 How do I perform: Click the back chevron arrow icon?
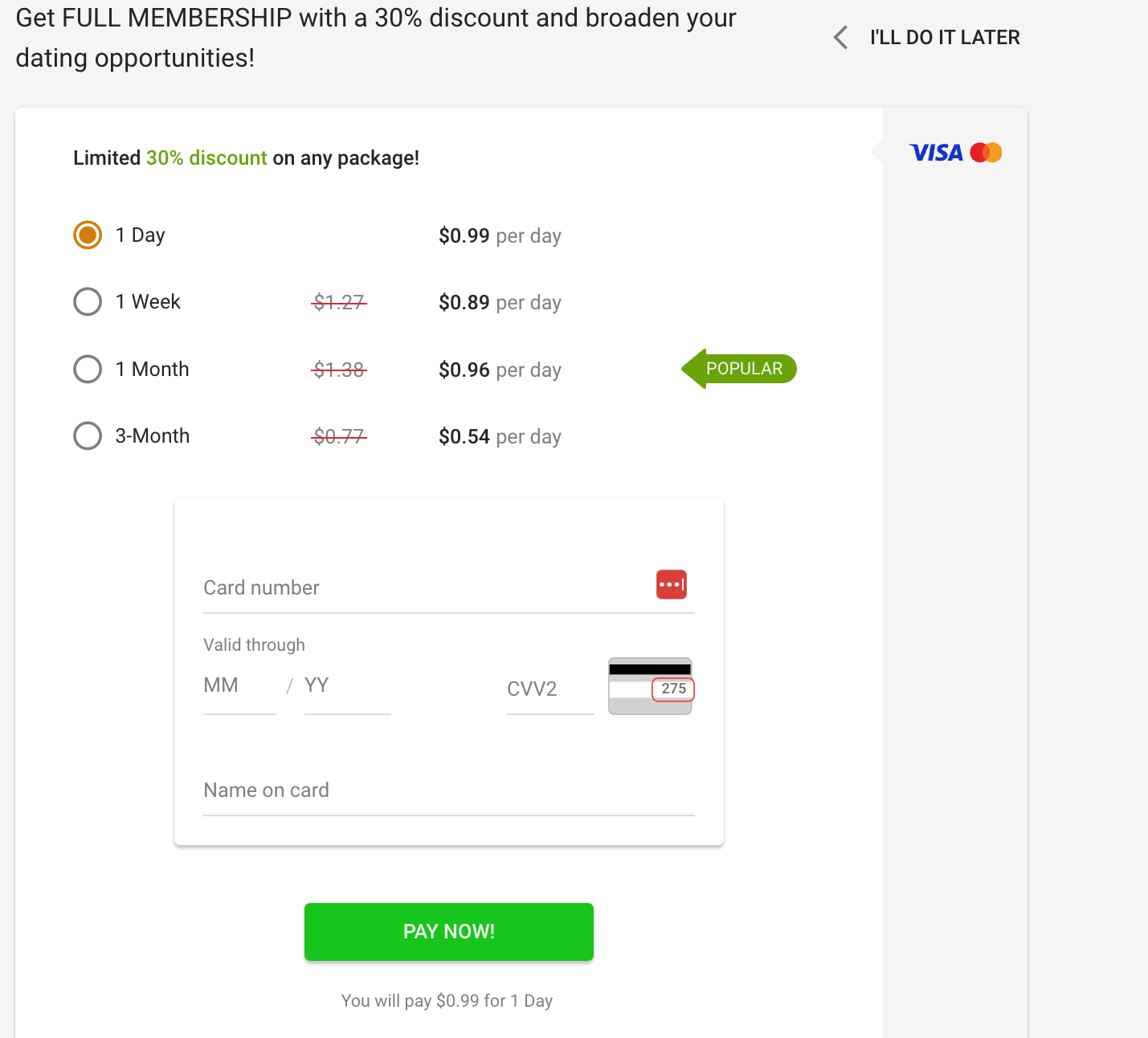click(841, 38)
